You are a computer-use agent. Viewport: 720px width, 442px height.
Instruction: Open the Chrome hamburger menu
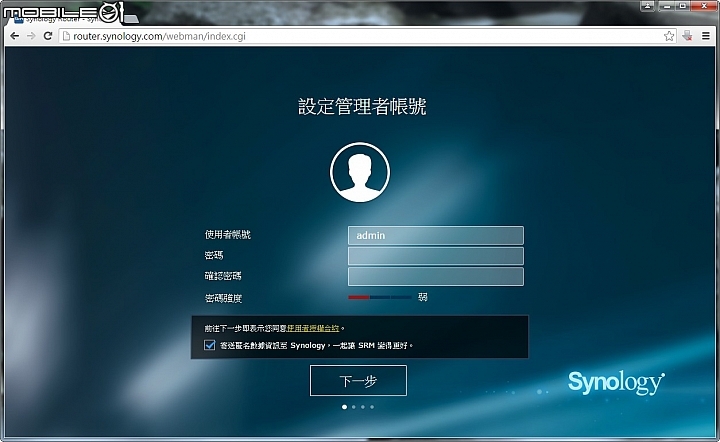coord(706,36)
